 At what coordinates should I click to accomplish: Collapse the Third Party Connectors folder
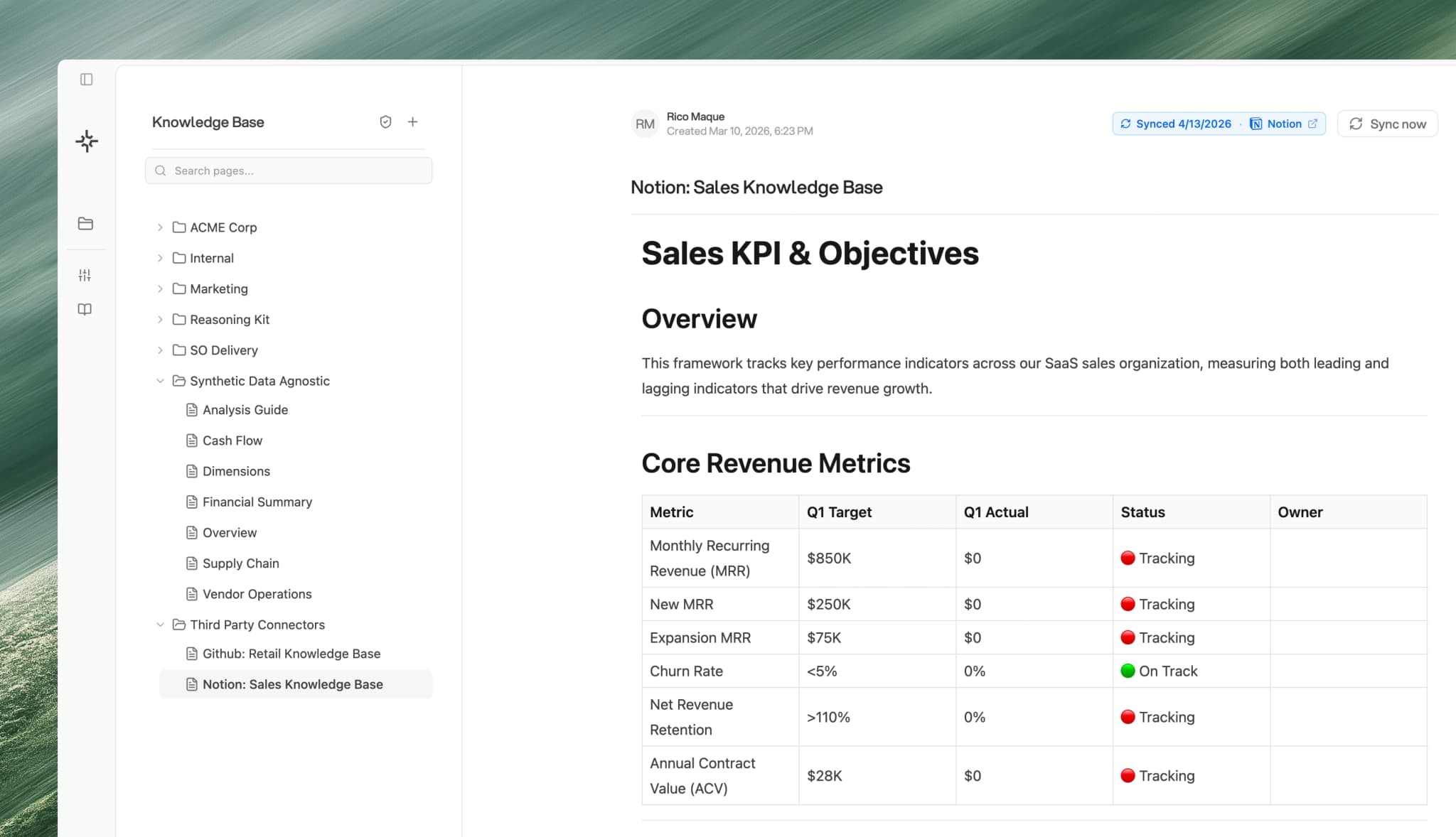point(160,625)
